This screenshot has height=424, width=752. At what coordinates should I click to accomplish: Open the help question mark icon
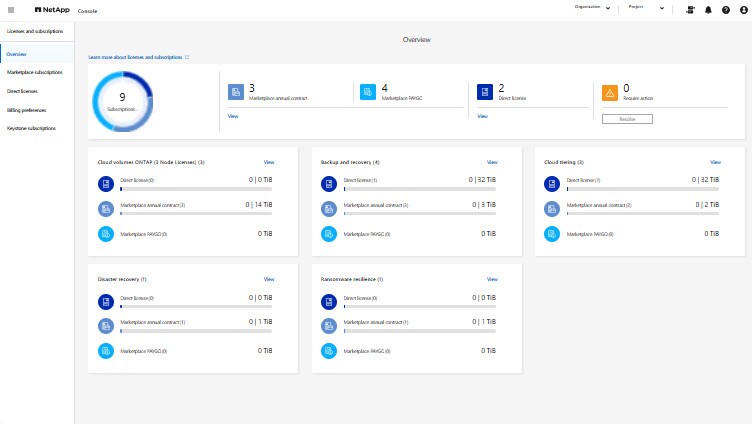[725, 9]
